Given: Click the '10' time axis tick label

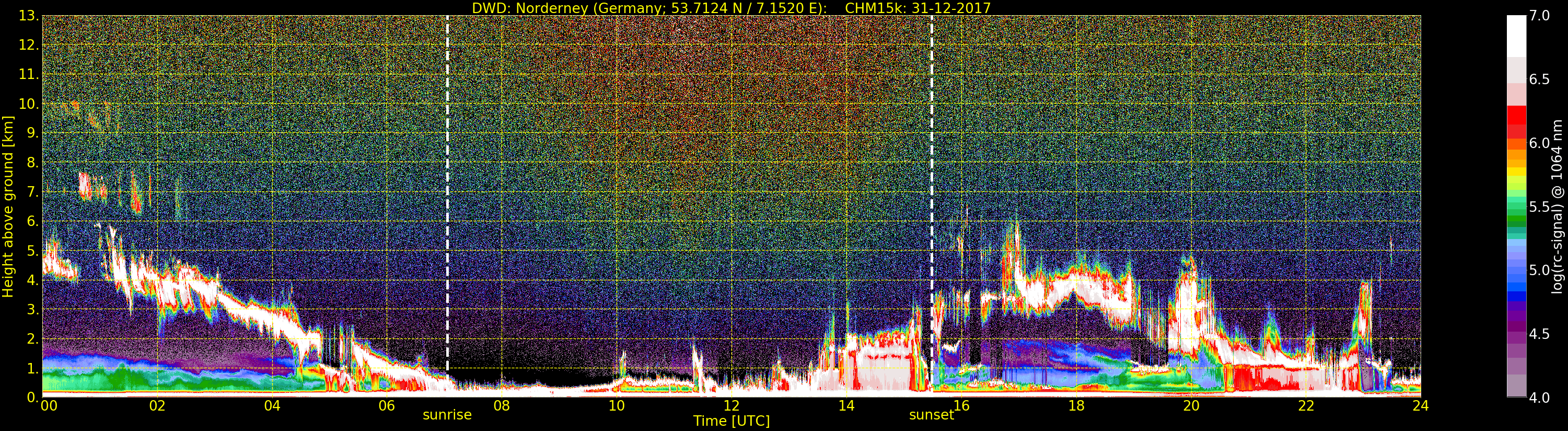Looking at the screenshot, I should pyautogui.click(x=617, y=406).
